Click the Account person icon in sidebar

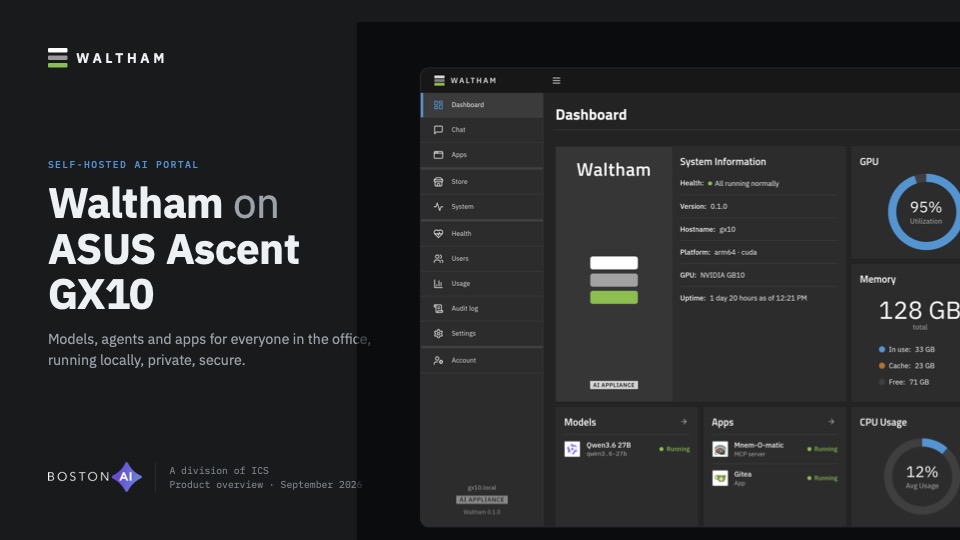[x=438, y=361]
